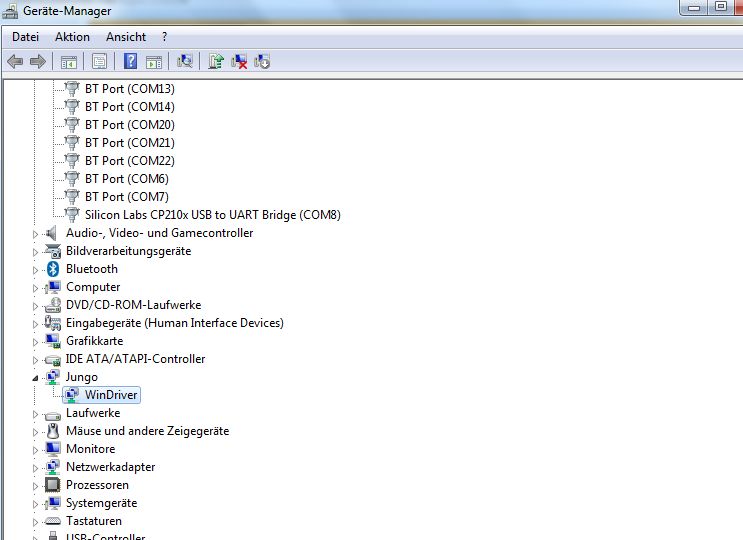Screen dimensions: 743x540
Task: Click the disc drive icon beside DVD/CD-ROM-Laufwerke
Action: tap(53, 305)
